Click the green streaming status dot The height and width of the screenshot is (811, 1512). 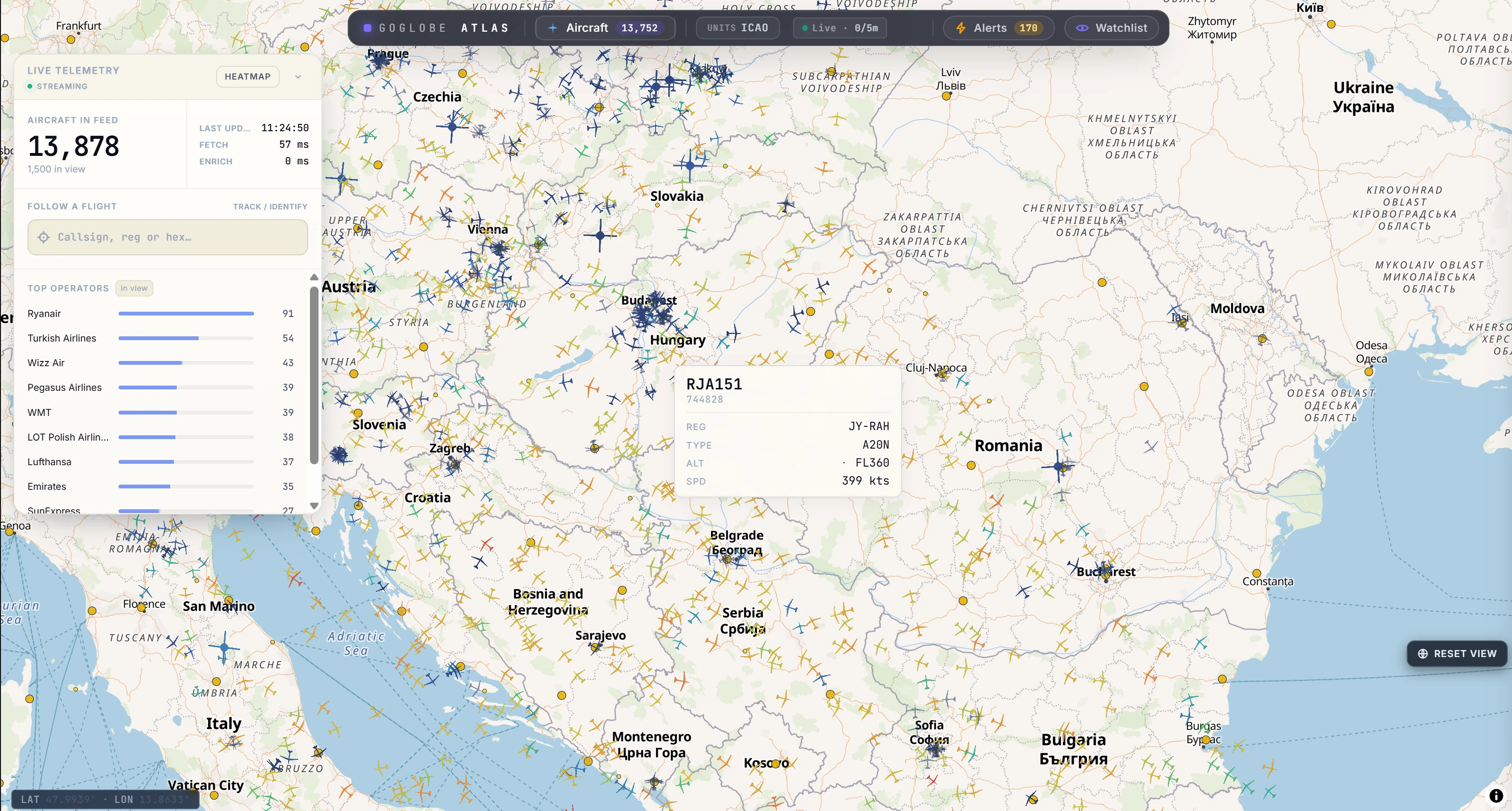point(30,86)
